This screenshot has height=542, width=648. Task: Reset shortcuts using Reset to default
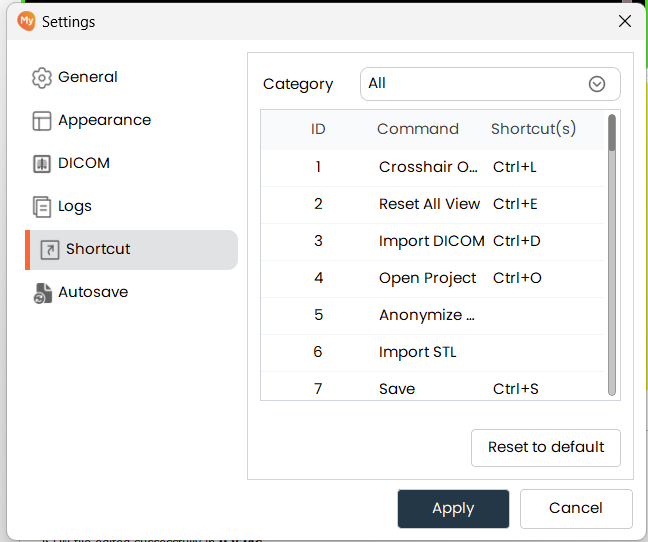(545, 447)
